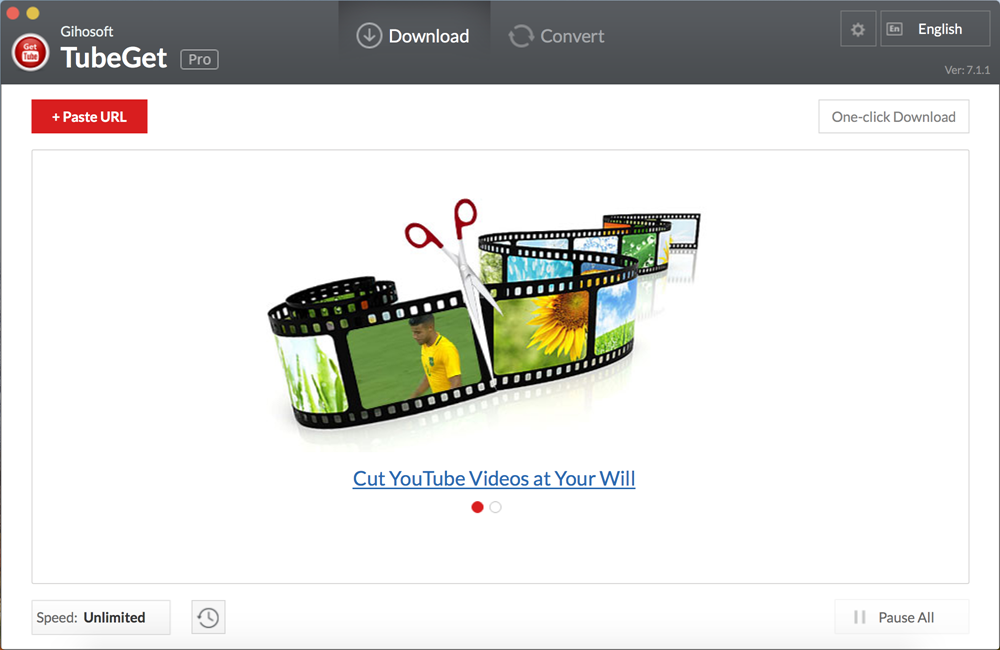
Task: Click the download history clock icon
Action: 208,617
